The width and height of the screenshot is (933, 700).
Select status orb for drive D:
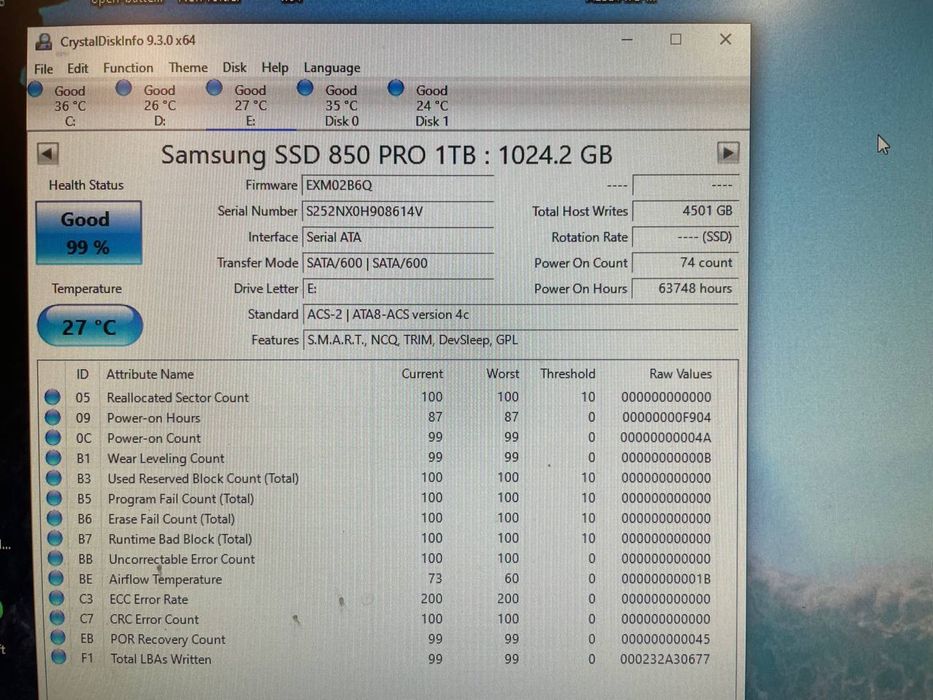(123, 88)
